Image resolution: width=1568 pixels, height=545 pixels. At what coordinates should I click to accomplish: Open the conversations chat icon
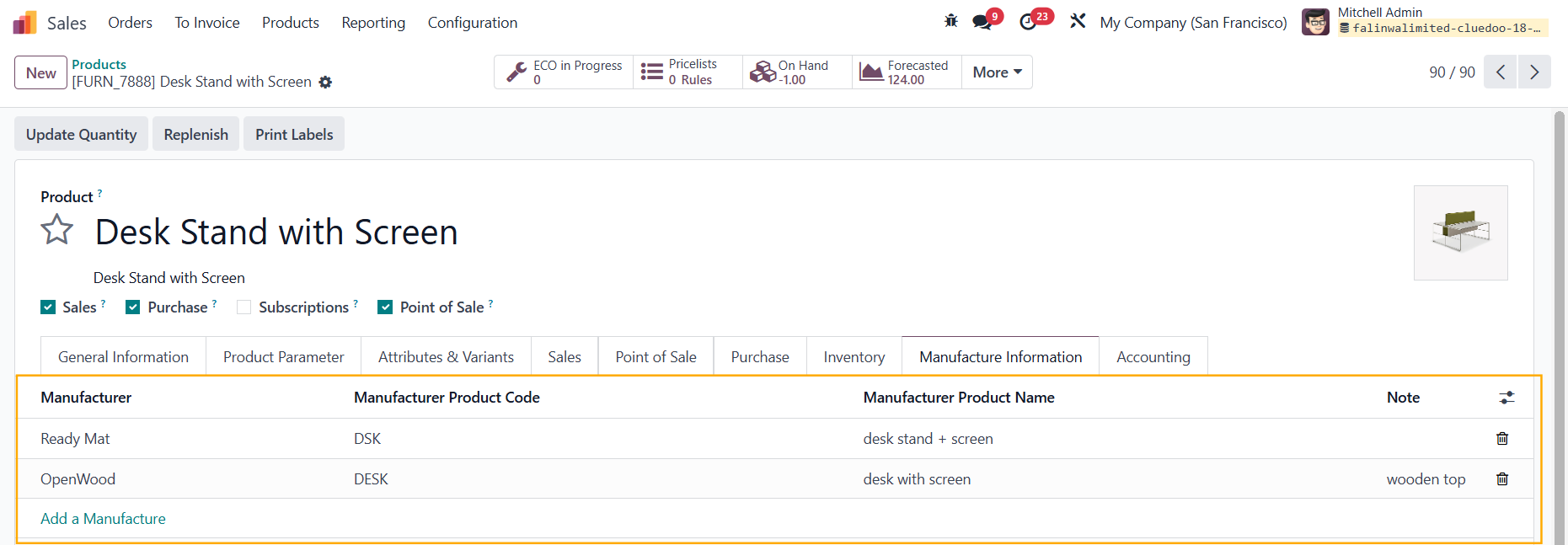click(x=982, y=22)
